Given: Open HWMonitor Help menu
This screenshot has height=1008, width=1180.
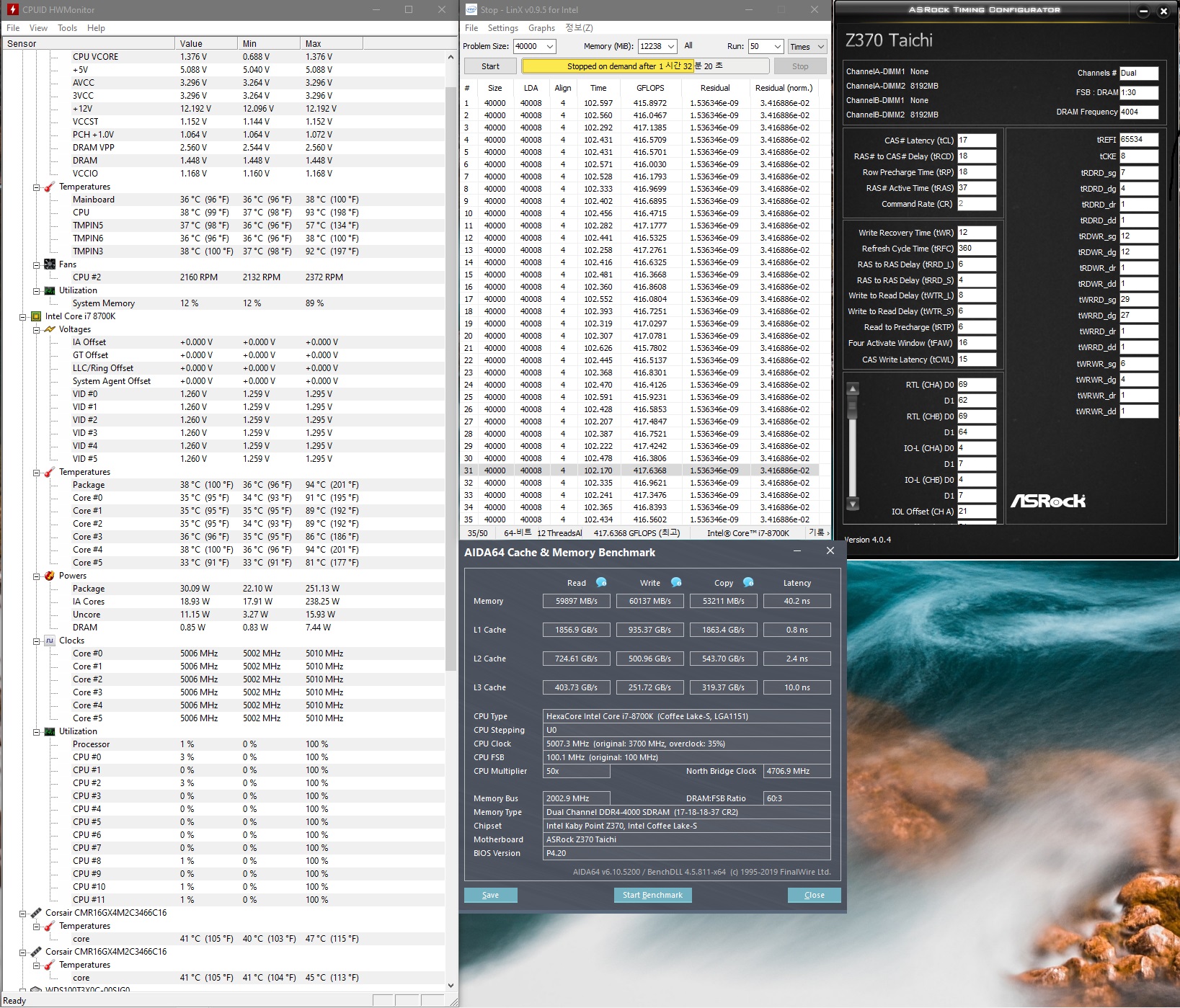Looking at the screenshot, I should click(x=96, y=28).
